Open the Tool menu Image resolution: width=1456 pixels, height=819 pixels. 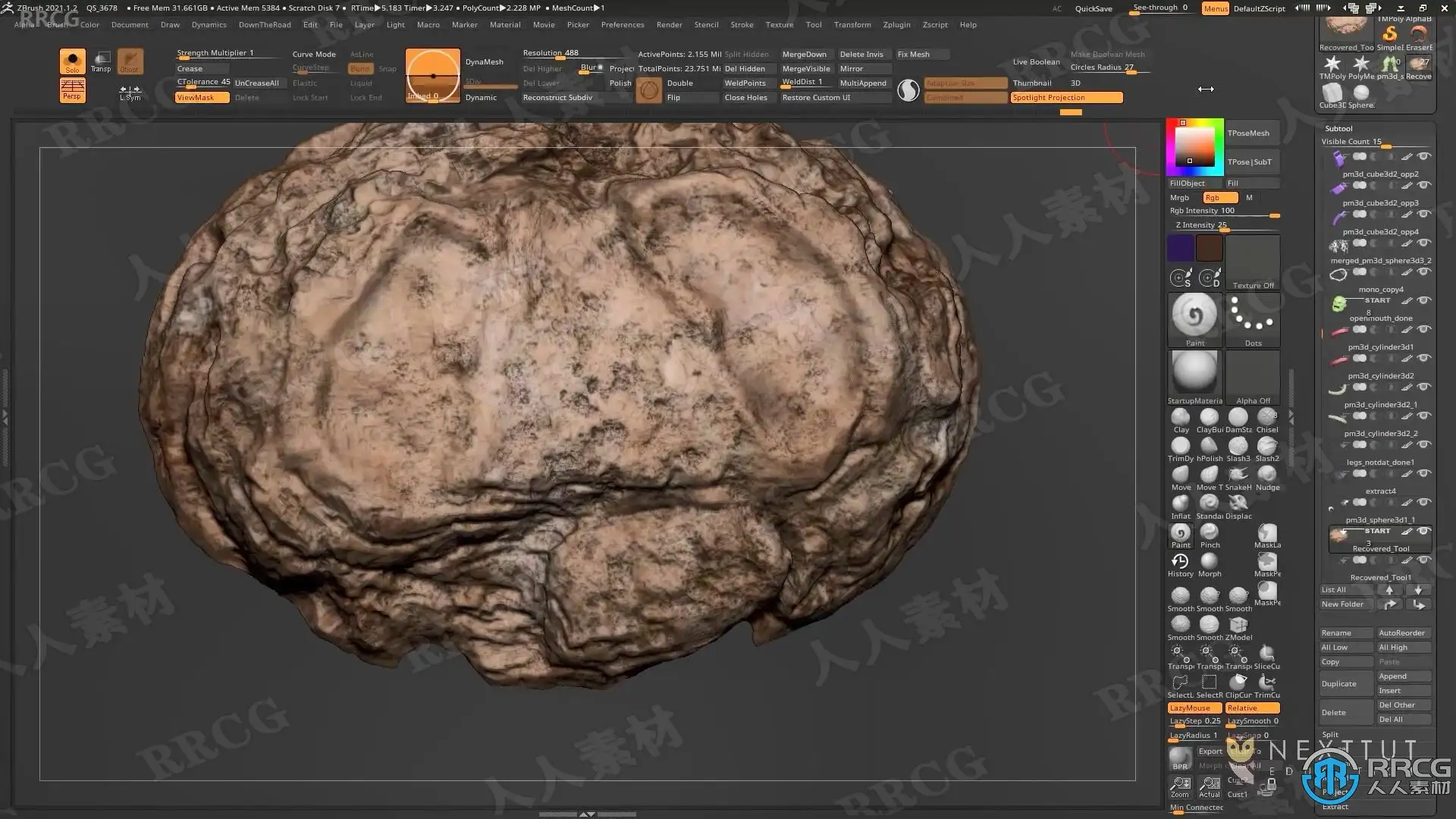[x=814, y=24]
